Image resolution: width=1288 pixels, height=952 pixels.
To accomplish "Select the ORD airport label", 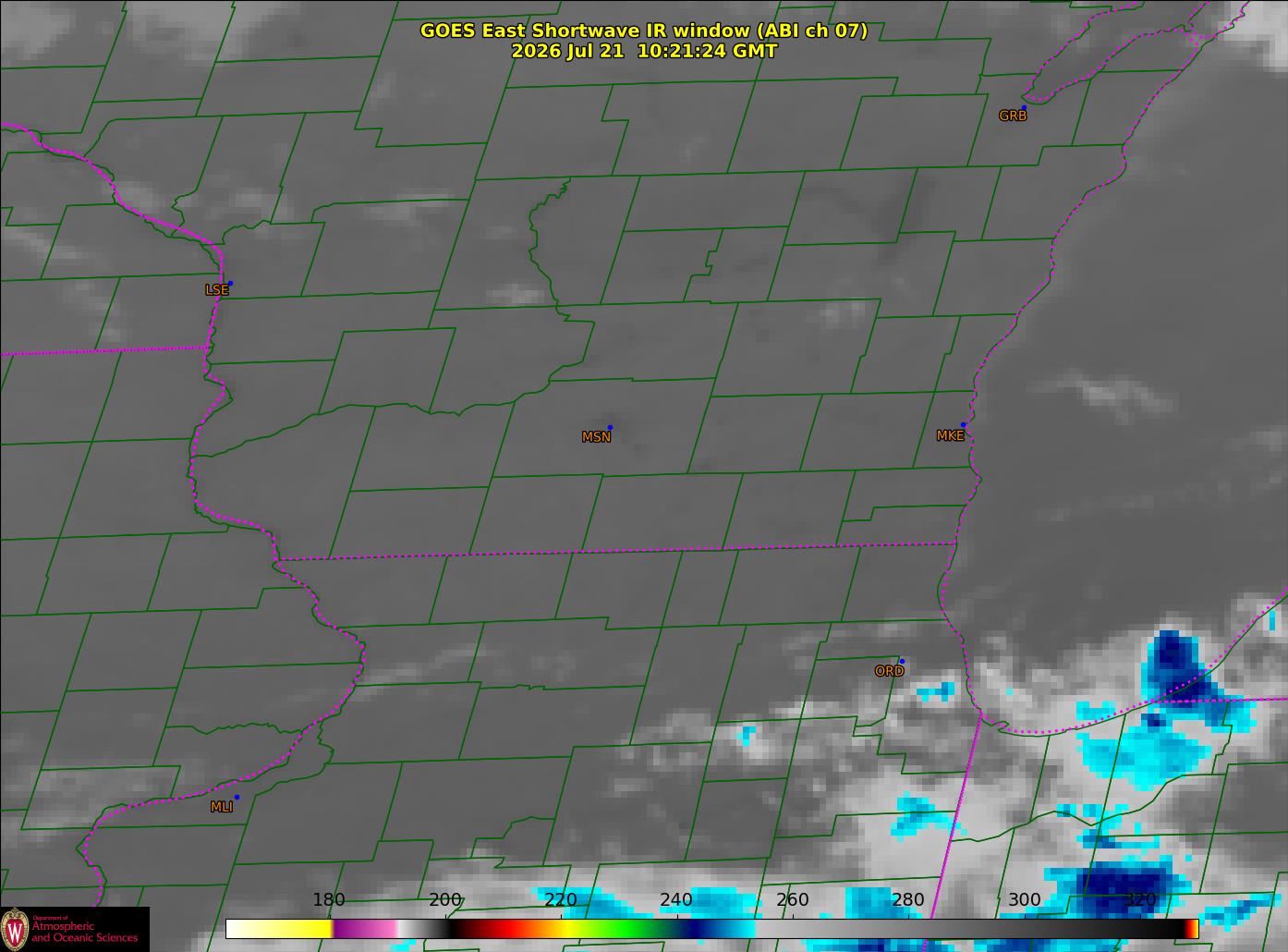I will [889, 672].
